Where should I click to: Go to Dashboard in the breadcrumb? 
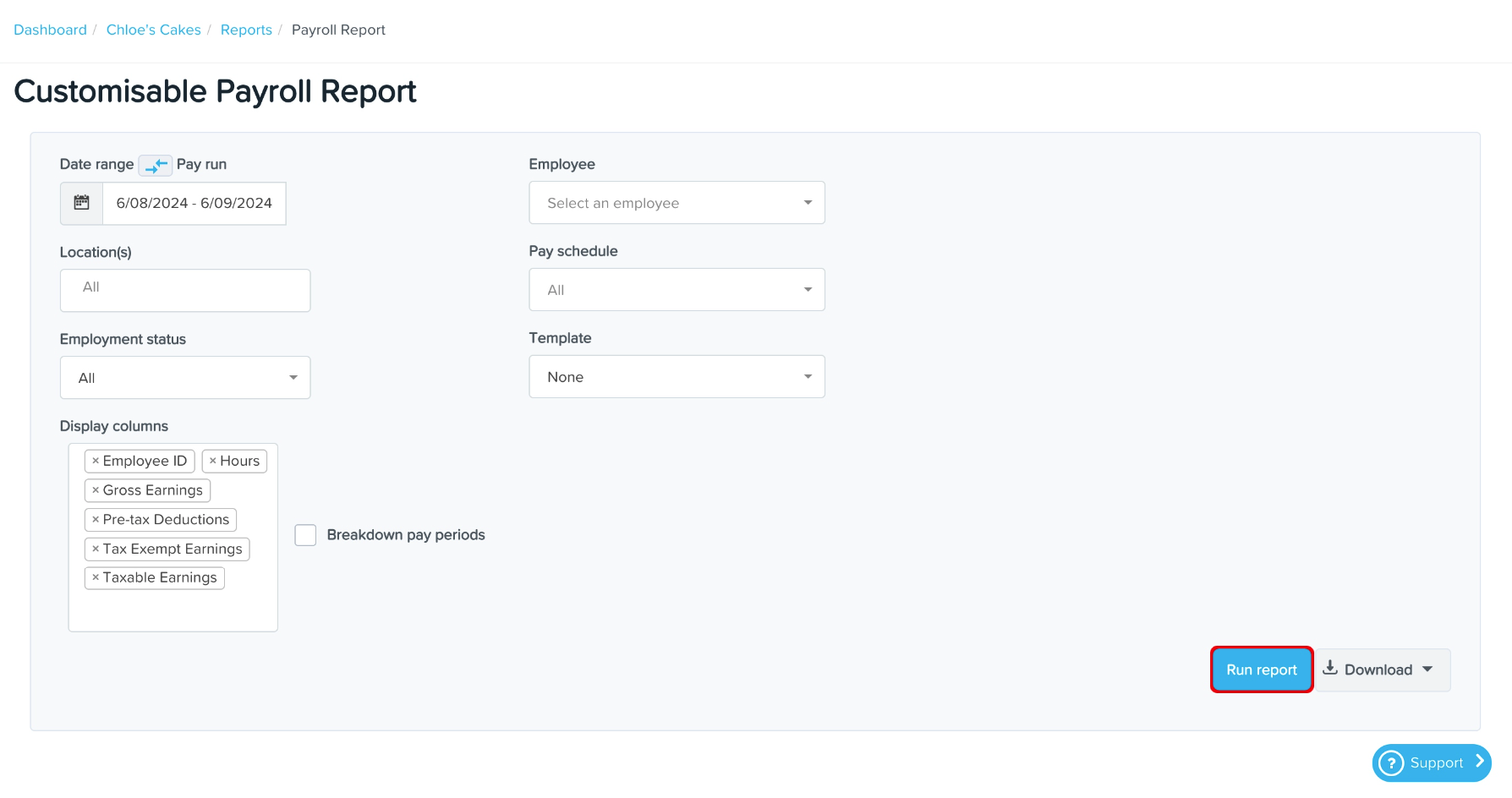[x=50, y=30]
